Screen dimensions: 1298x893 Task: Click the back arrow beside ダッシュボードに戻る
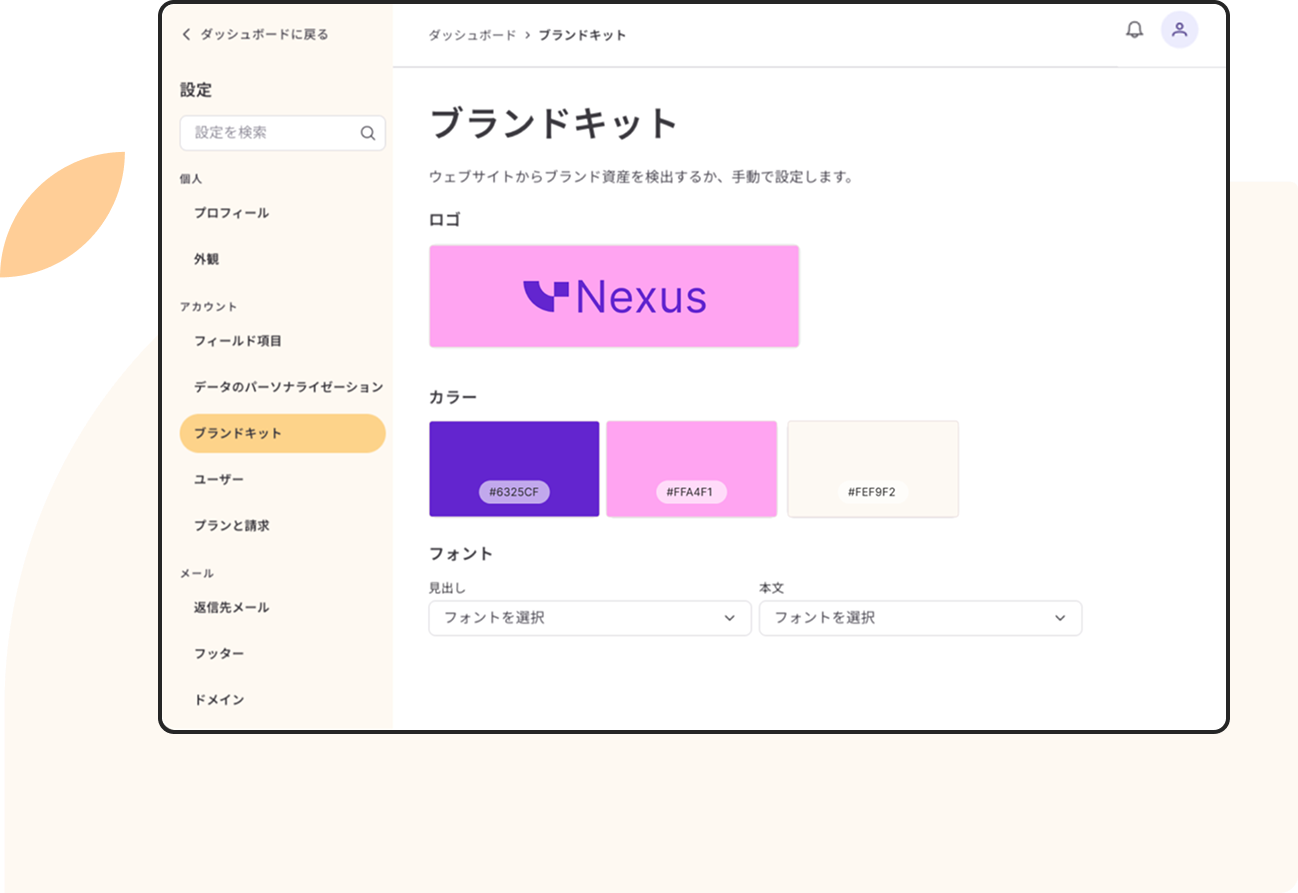point(186,34)
